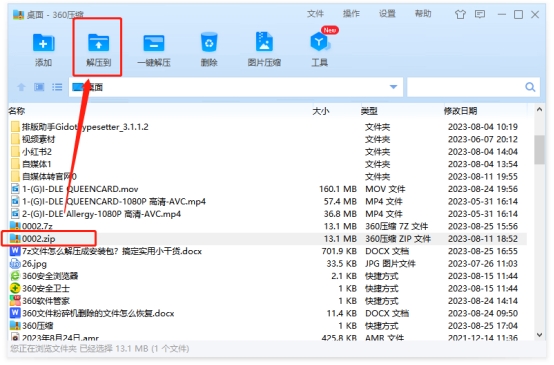The image size is (554, 365).
Task: Switch to list view mode
Action: (x=57, y=87)
